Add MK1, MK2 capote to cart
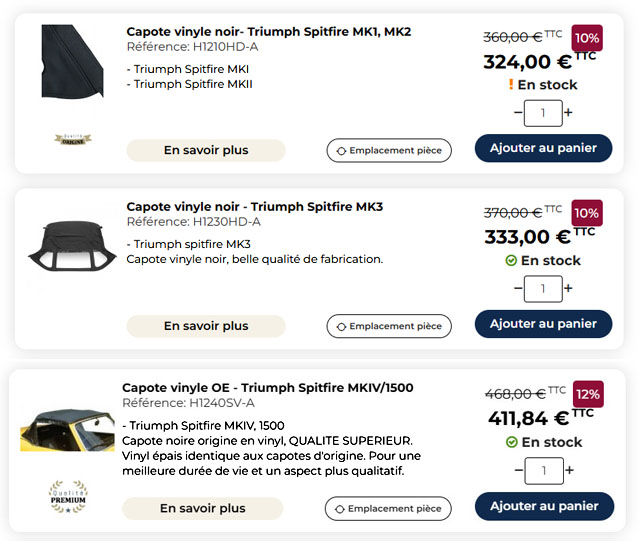640x550 pixels. [x=543, y=148]
